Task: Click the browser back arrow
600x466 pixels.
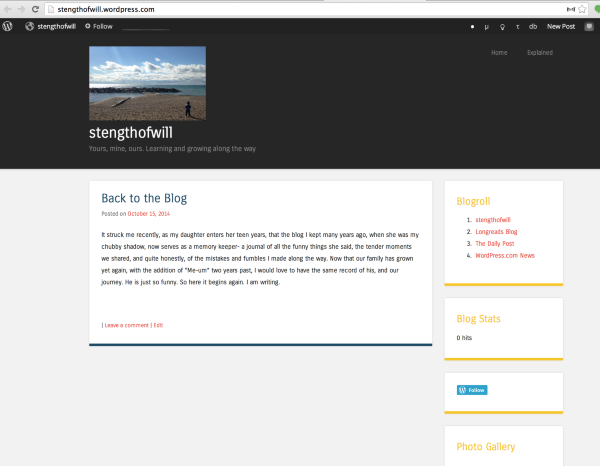Action: (x=6, y=9)
